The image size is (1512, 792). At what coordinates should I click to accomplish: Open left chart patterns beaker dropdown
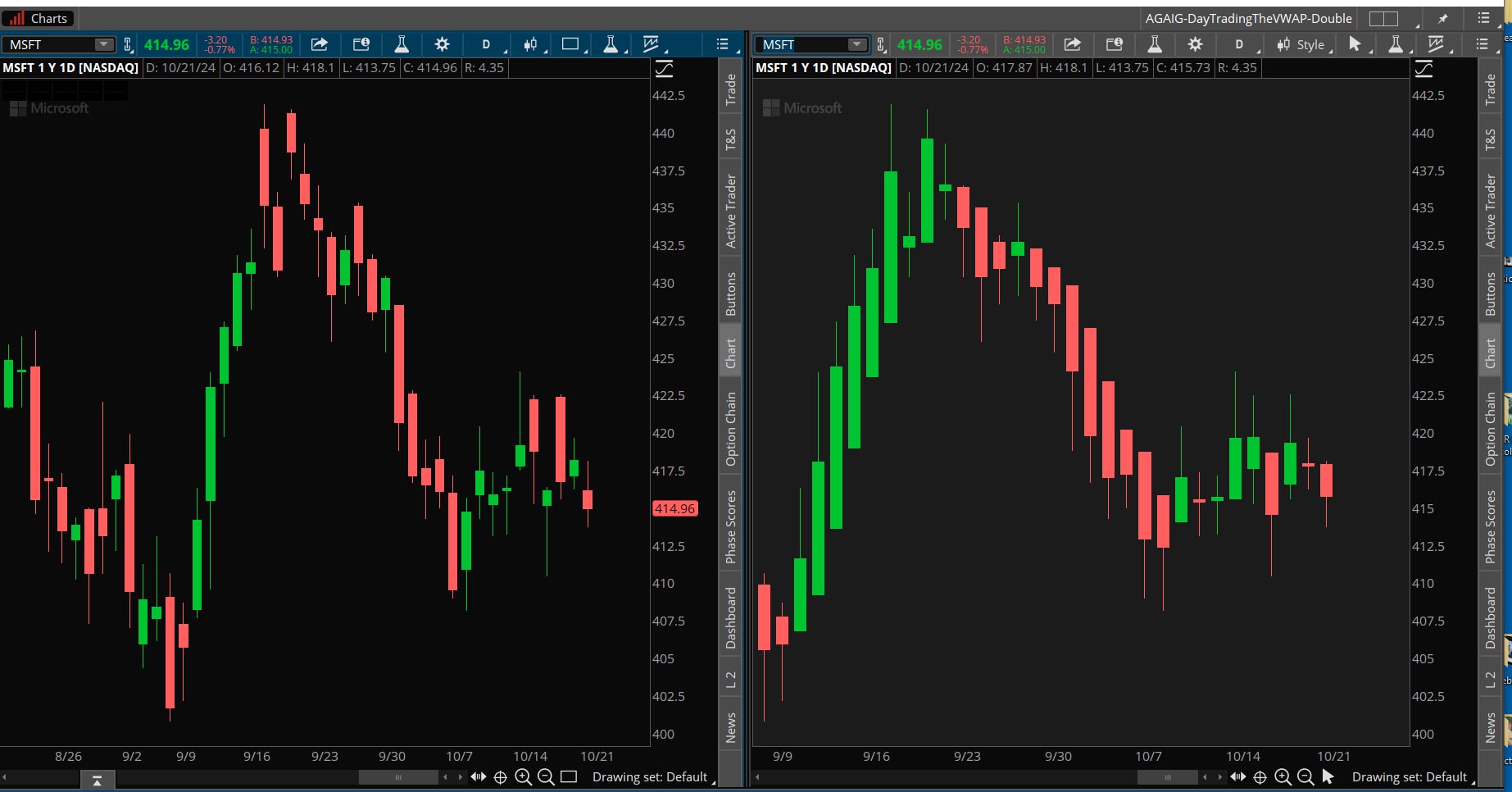click(x=612, y=44)
